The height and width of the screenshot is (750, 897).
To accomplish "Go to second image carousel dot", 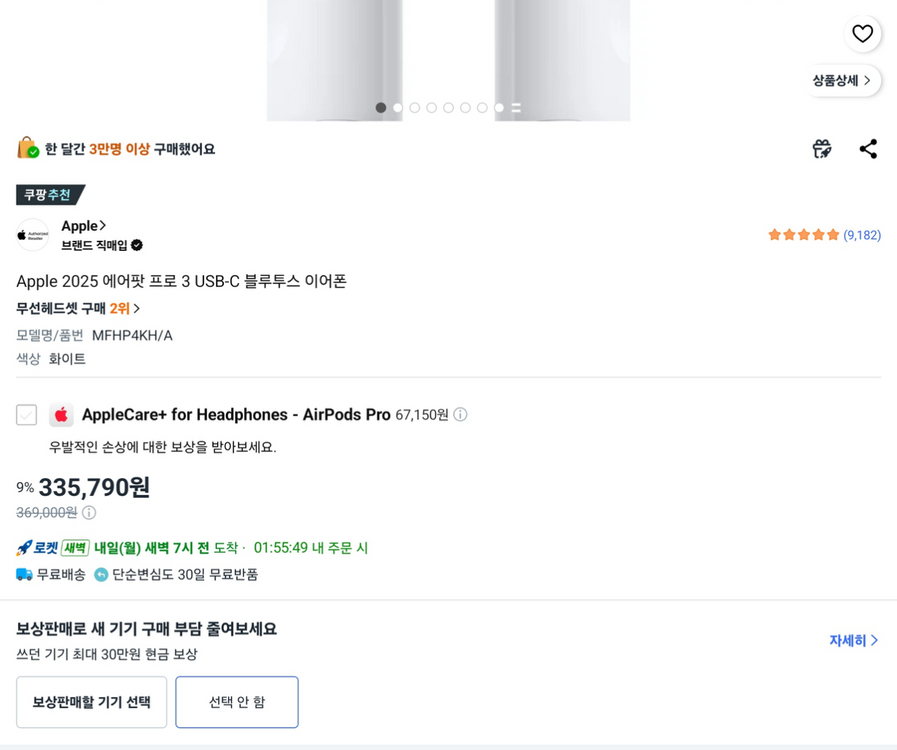I will tap(398, 108).
